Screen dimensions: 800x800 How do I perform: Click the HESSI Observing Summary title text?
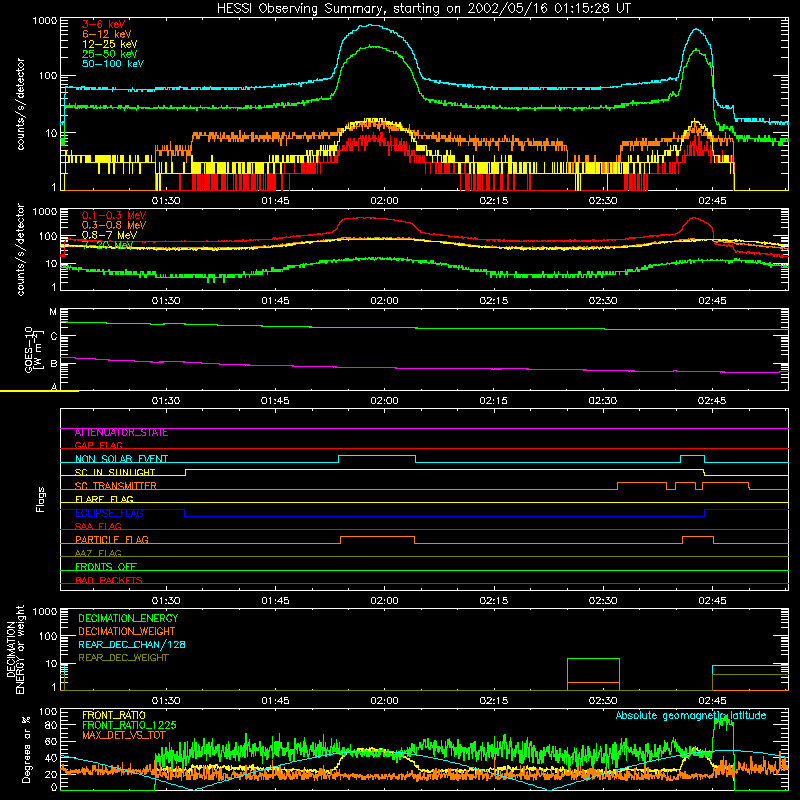point(424,9)
